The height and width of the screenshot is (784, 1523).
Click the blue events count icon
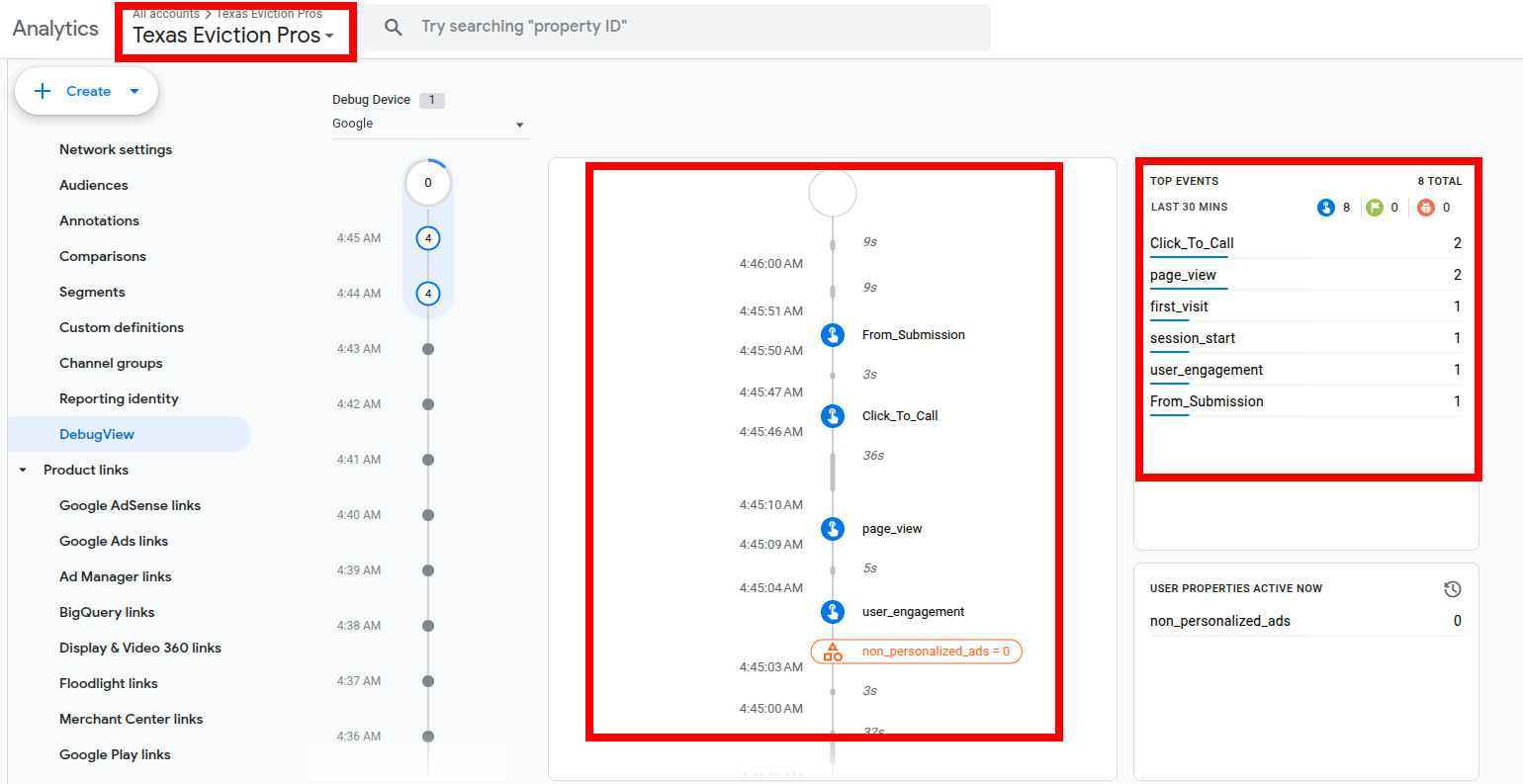pos(1326,208)
